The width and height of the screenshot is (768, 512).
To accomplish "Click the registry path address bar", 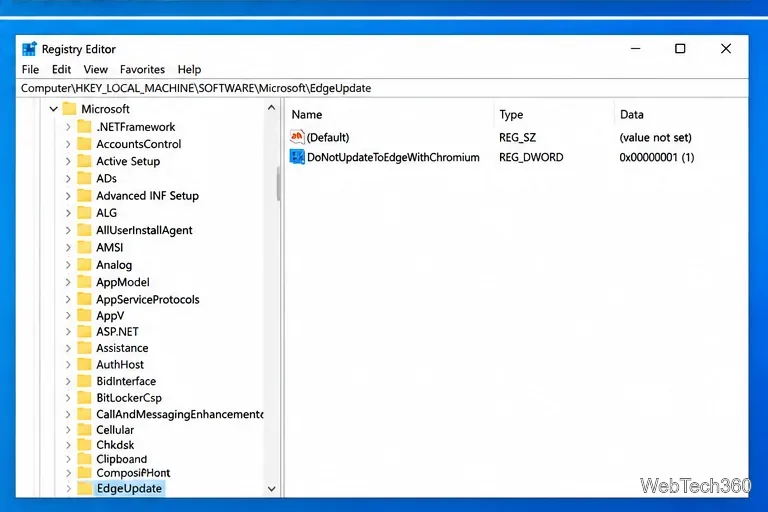I will point(382,88).
